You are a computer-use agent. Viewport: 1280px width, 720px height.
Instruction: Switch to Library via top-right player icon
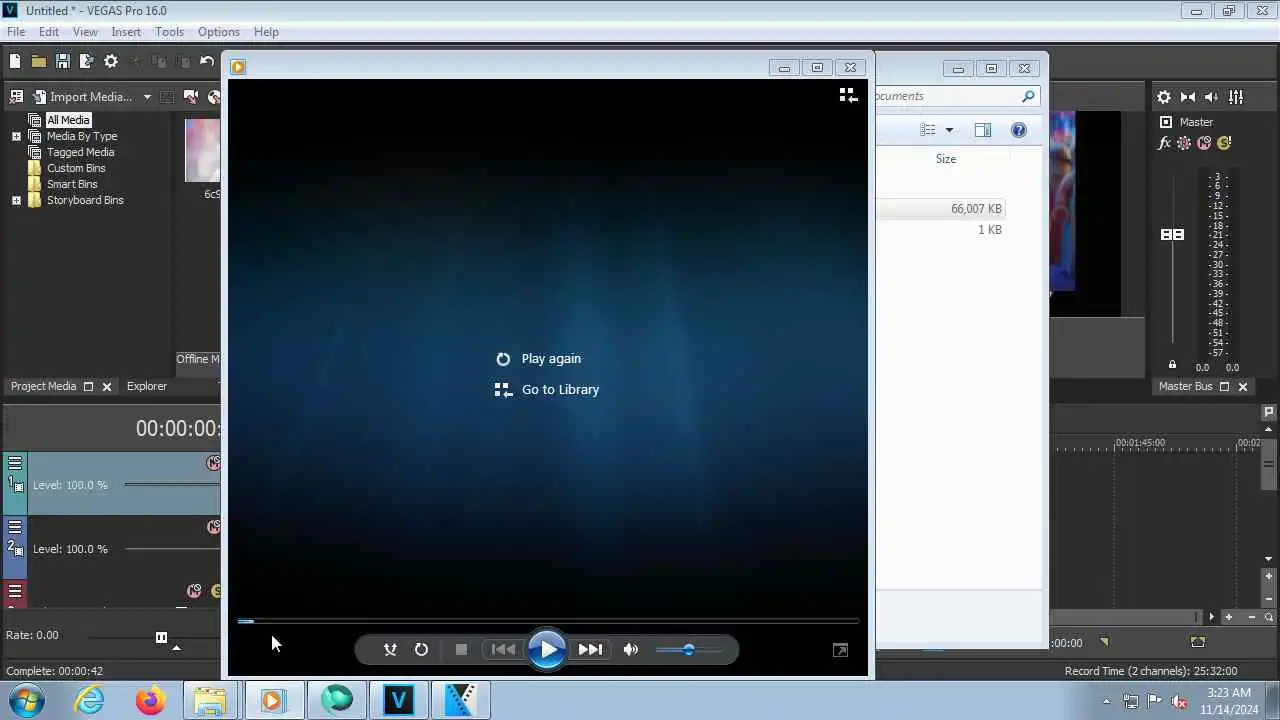click(848, 95)
